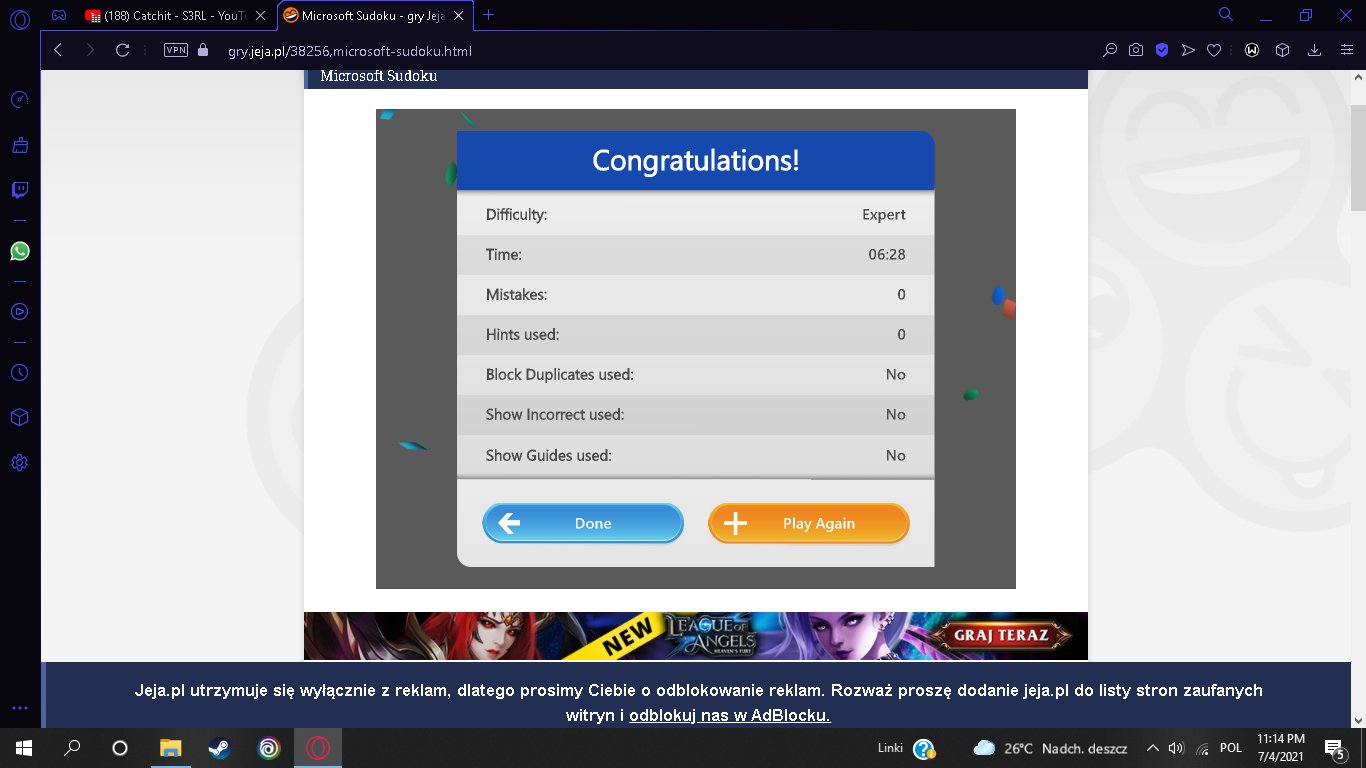The width and height of the screenshot is (1366, 768).
Task: Open Windows taskbar search
Action: 72,748
